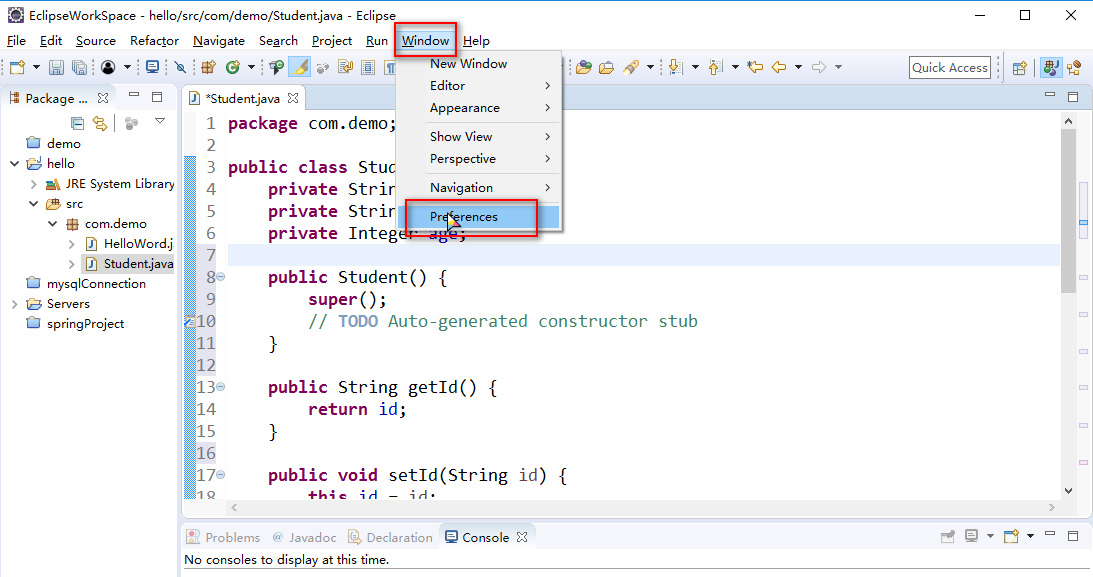Click the Open Console icon
Image resolution: width=1093 pixels, height=577 pixels.
[x=1011, y=536]
